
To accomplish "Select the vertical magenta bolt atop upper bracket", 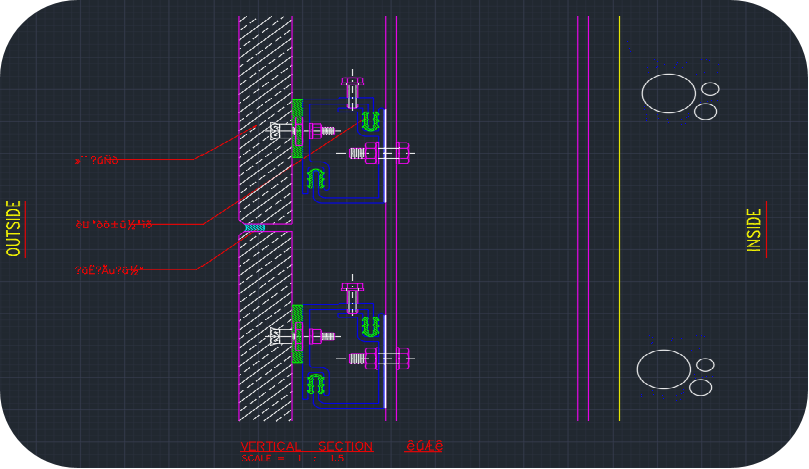I will 351,90.
